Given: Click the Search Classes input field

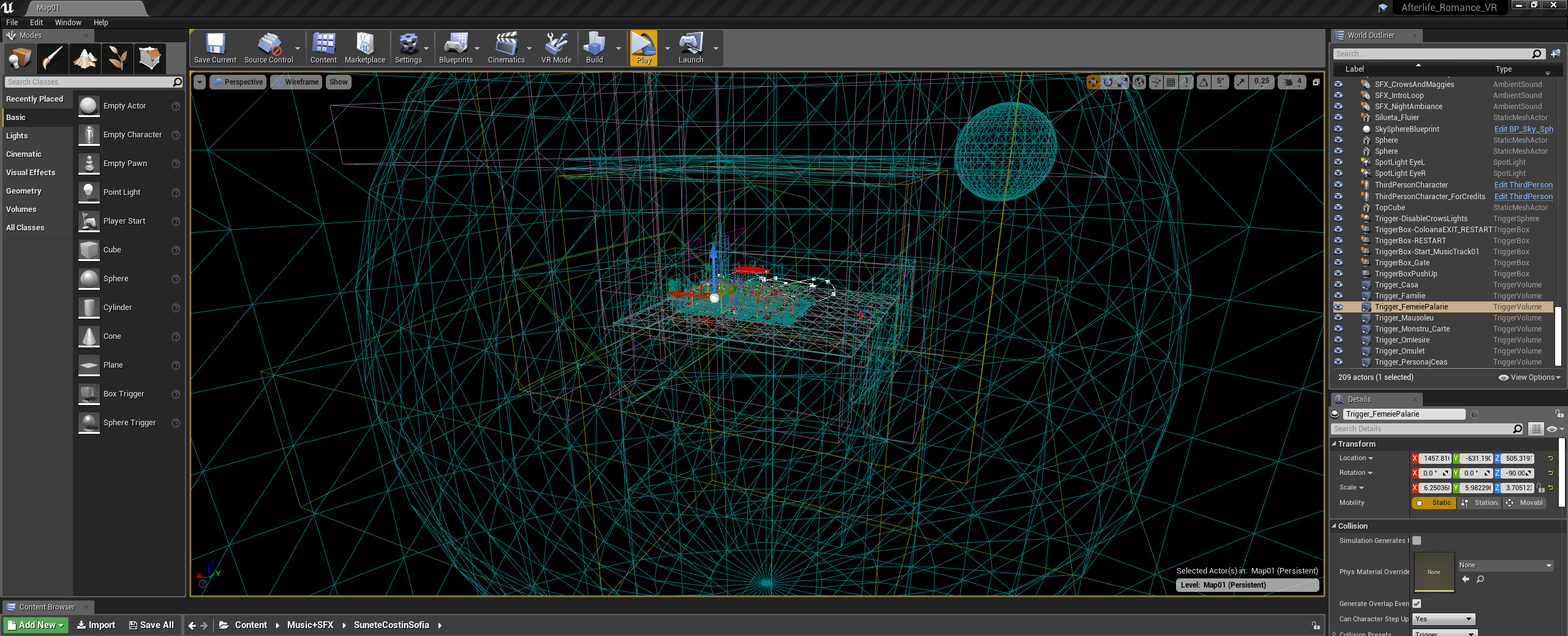Looking at the screenshot, I should (x=89, y=81).
